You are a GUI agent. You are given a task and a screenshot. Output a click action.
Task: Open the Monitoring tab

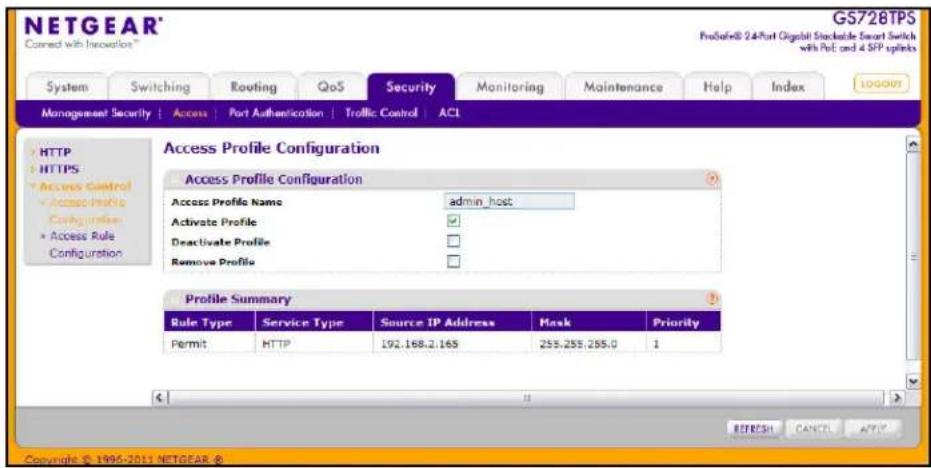tap(510, 87)
